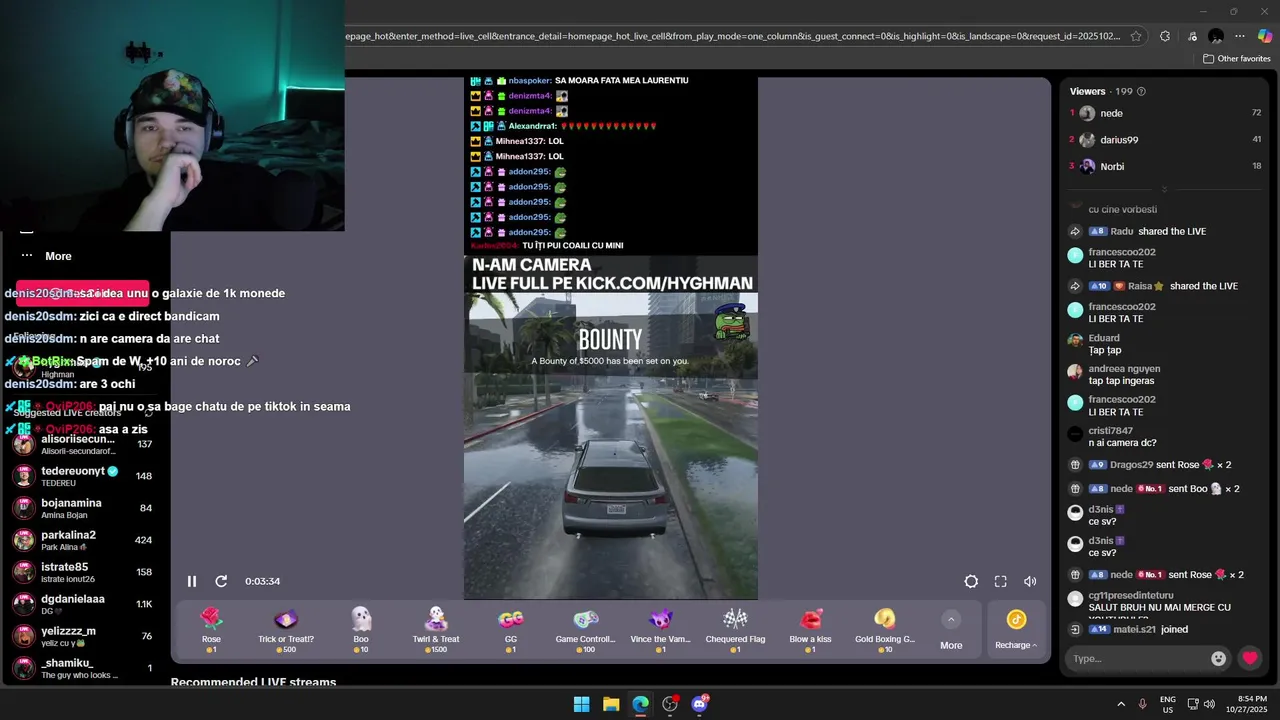Viewport: 1280px width, 720px height.
Task: Send the Twirl & Treat gift
Action: [x=436, y=630]
